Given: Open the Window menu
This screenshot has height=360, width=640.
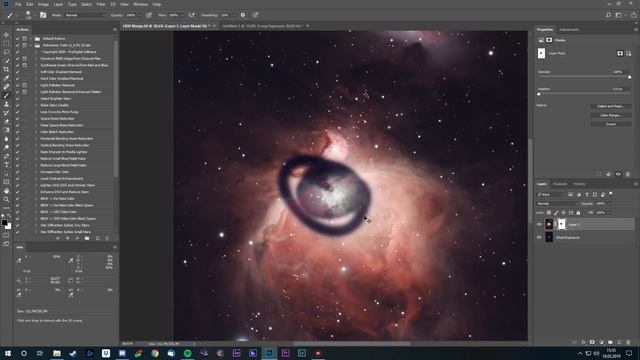Looking at the screenshot, I should pyautogui.click(x=140, y=4).
